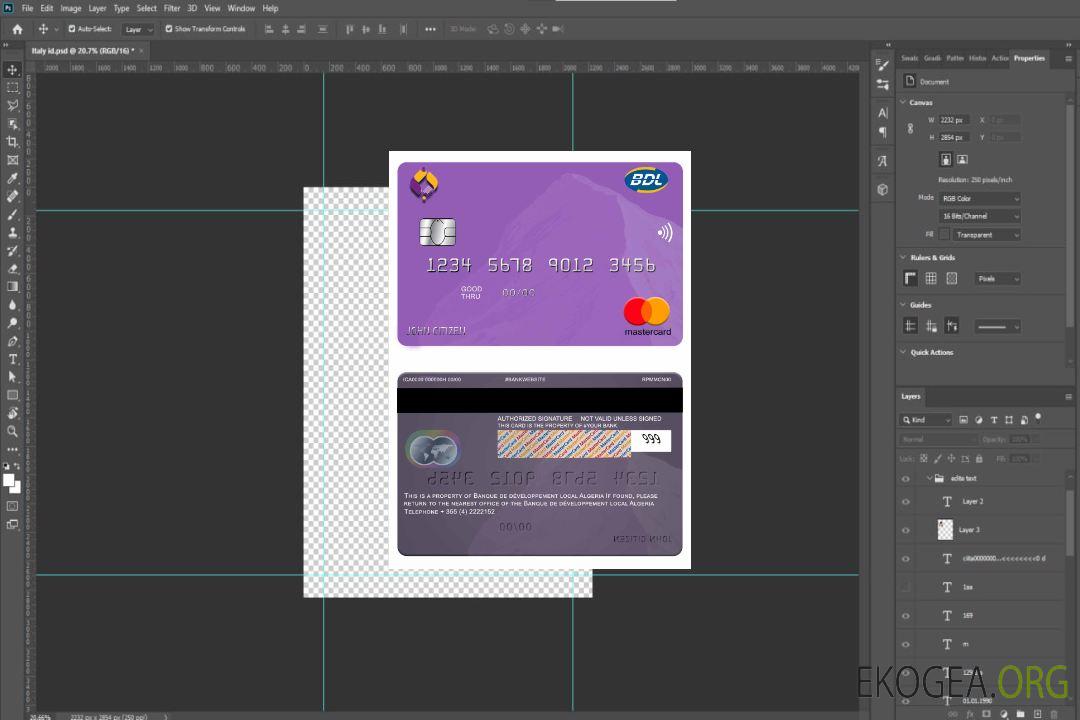Screen dimensions: 1080x720
Task: Select the Eraser tool
Action: 12,269
